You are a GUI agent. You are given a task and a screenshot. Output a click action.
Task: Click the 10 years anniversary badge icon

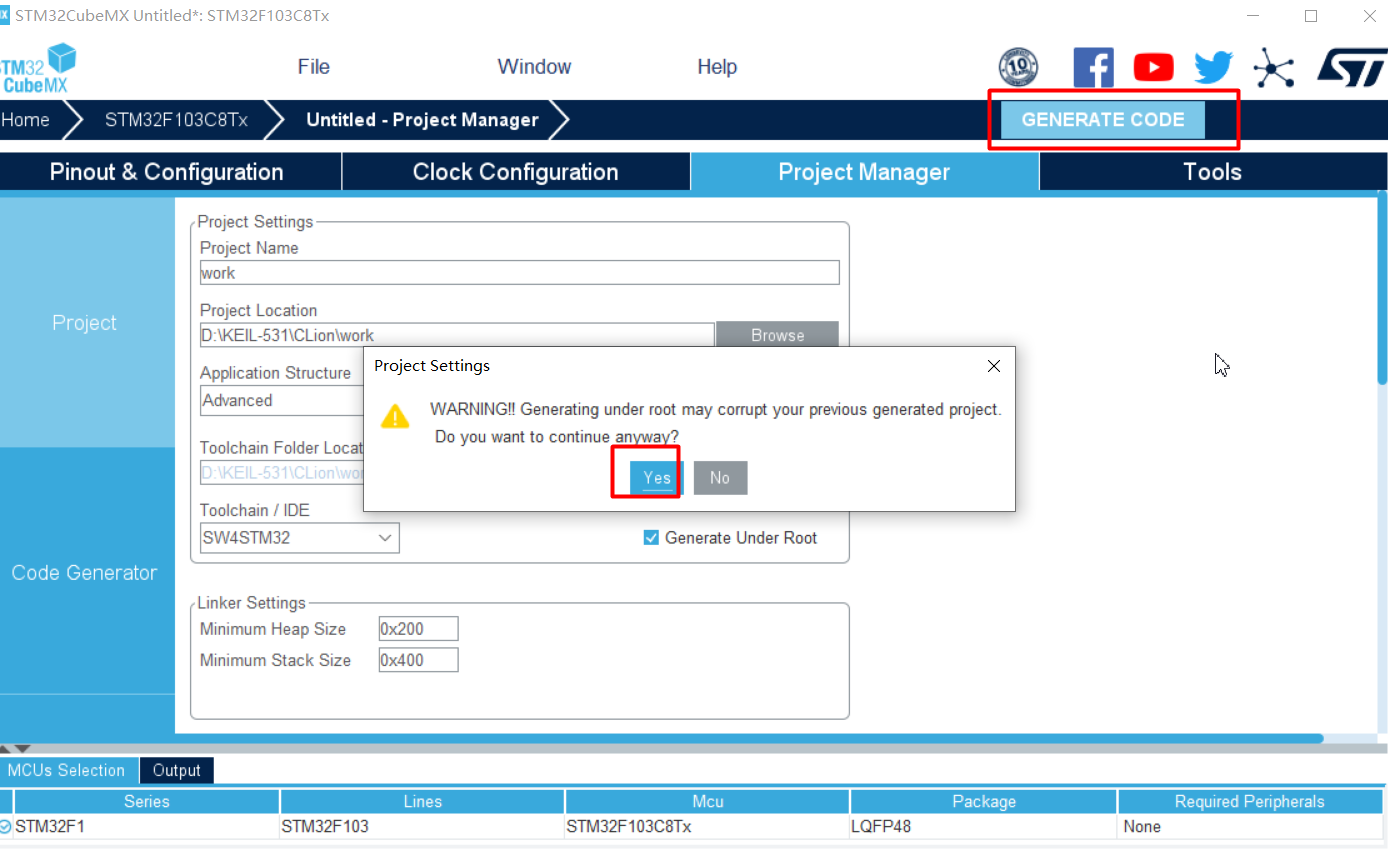(x=1018, y=68)
